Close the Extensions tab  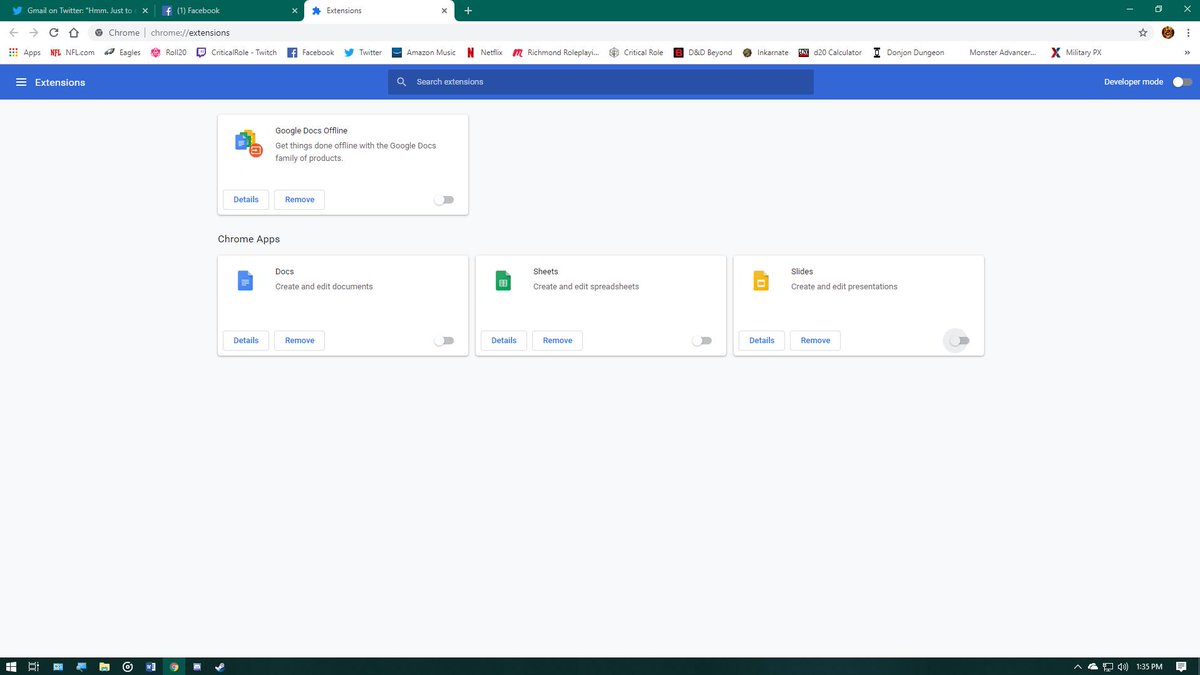click(x=444, y=10)
